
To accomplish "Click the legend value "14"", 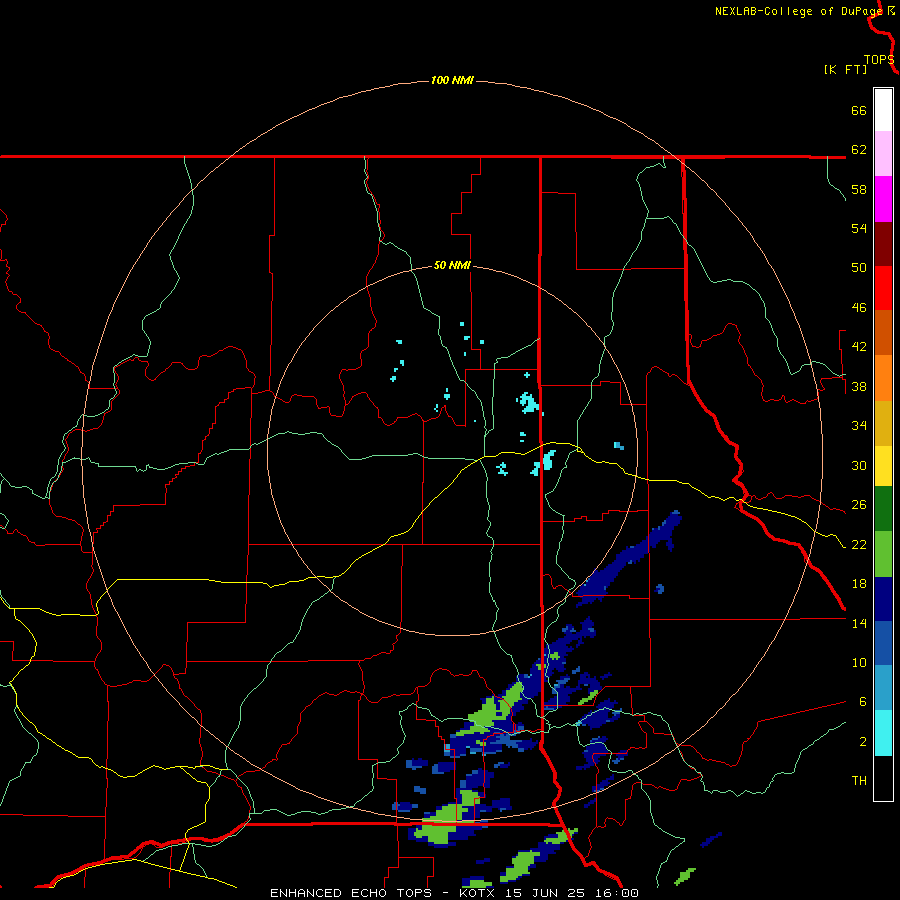I will 859,623.
